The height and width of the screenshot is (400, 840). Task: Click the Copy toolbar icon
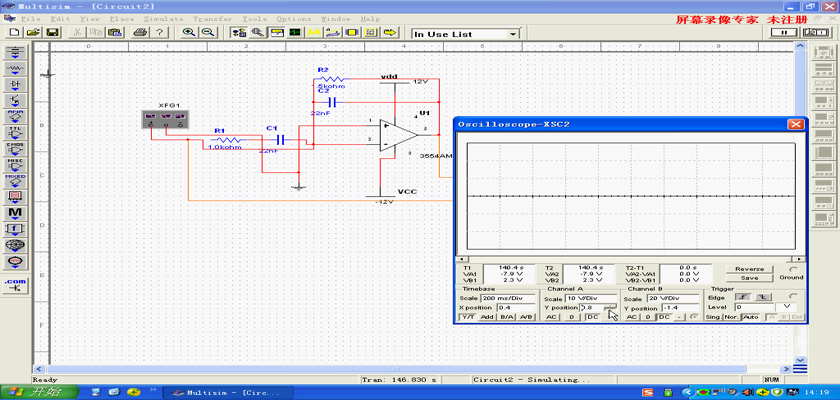pos(96,32)
